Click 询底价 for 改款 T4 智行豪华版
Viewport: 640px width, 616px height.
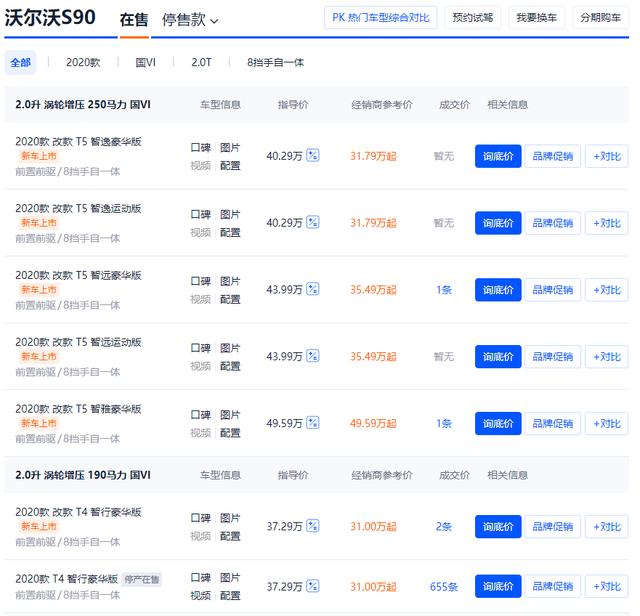click(x=498, y=527)
